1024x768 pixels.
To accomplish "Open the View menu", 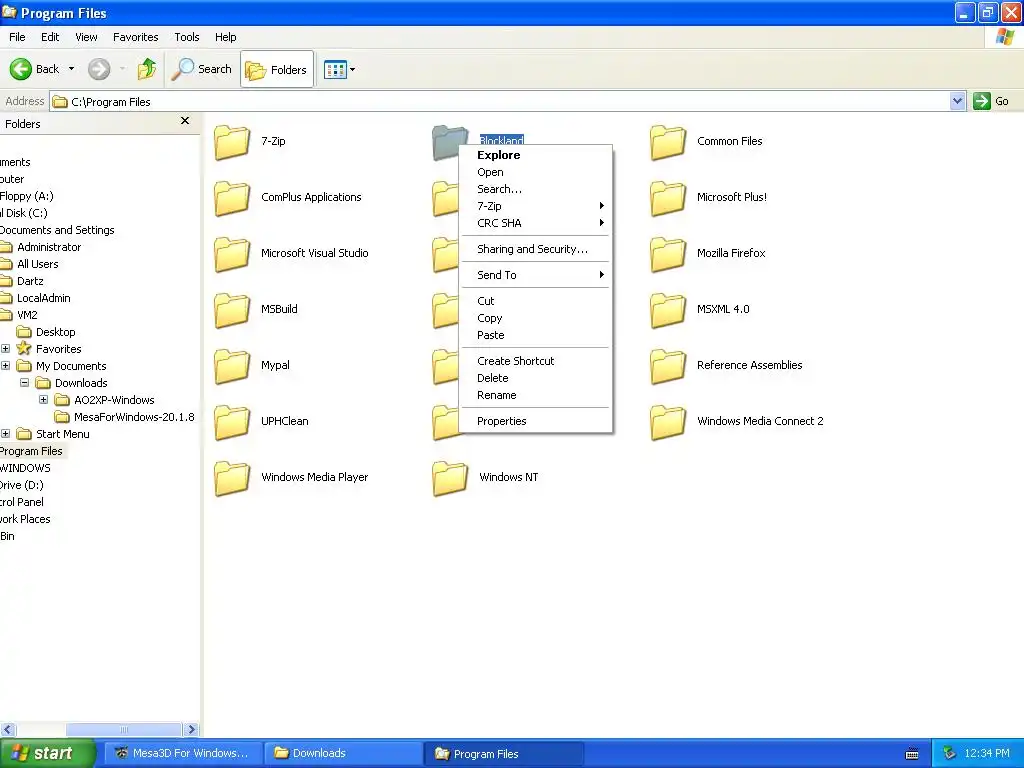I will tap(86, 37).
